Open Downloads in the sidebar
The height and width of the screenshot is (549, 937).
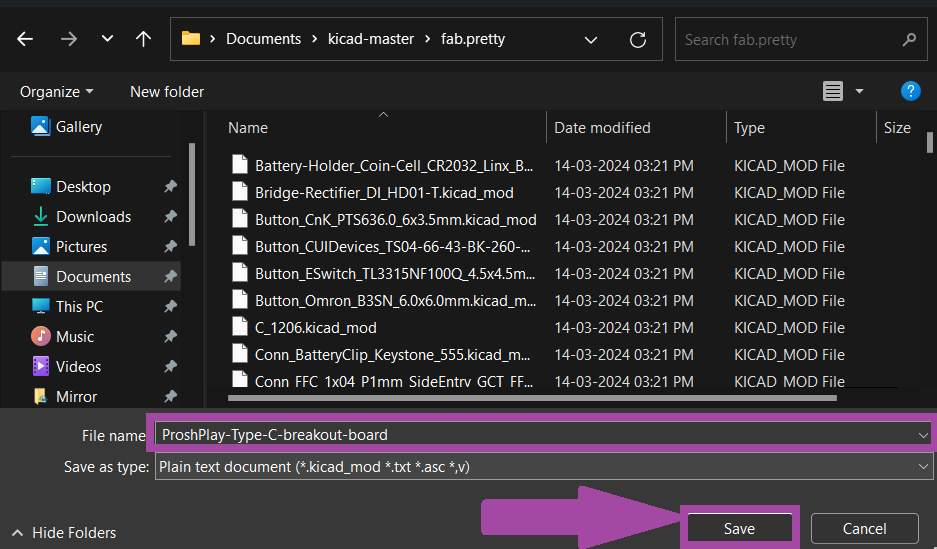pos(93,217)
